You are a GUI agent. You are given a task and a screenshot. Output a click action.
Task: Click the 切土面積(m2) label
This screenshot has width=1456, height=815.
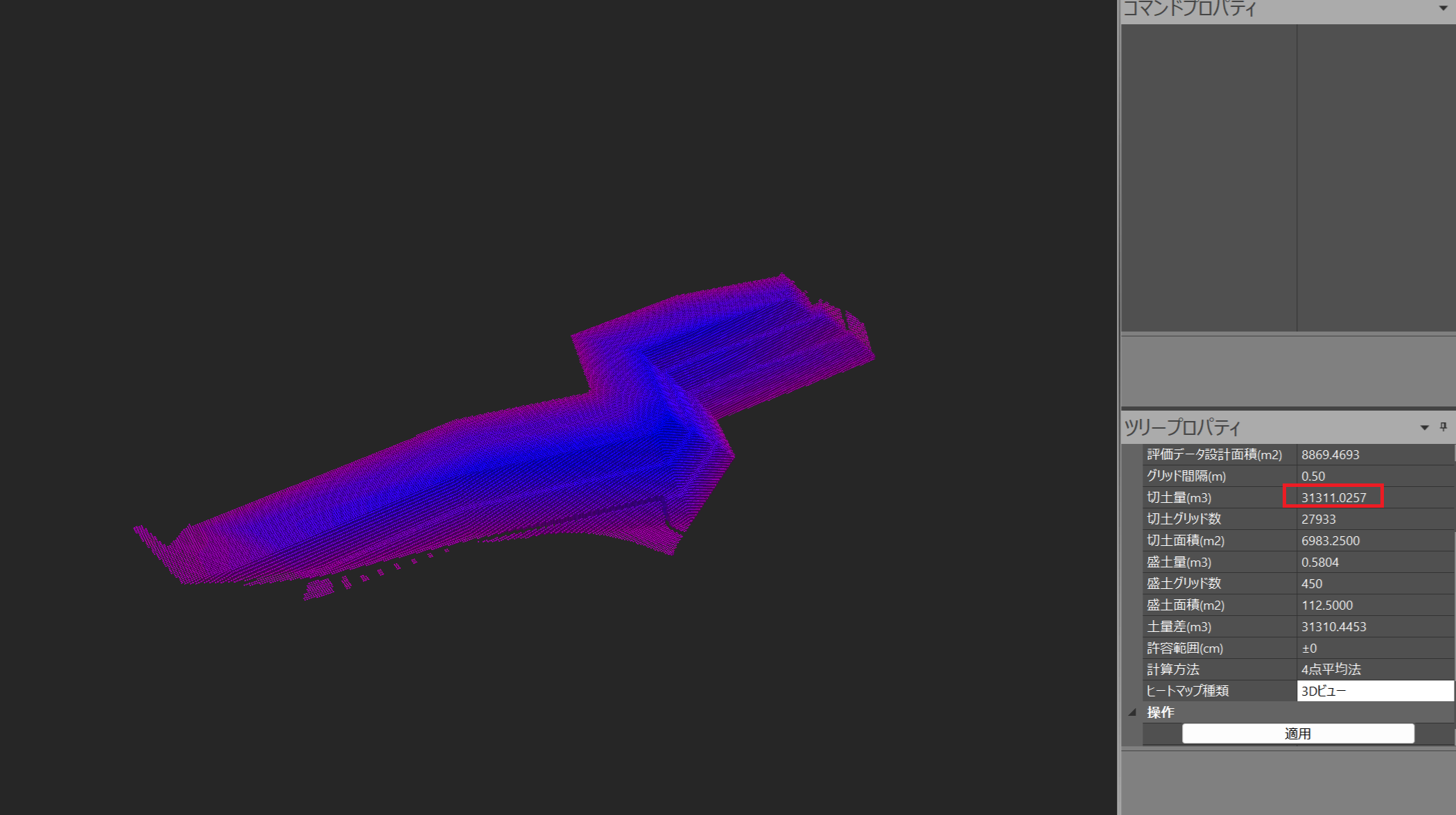(1186, 540)
